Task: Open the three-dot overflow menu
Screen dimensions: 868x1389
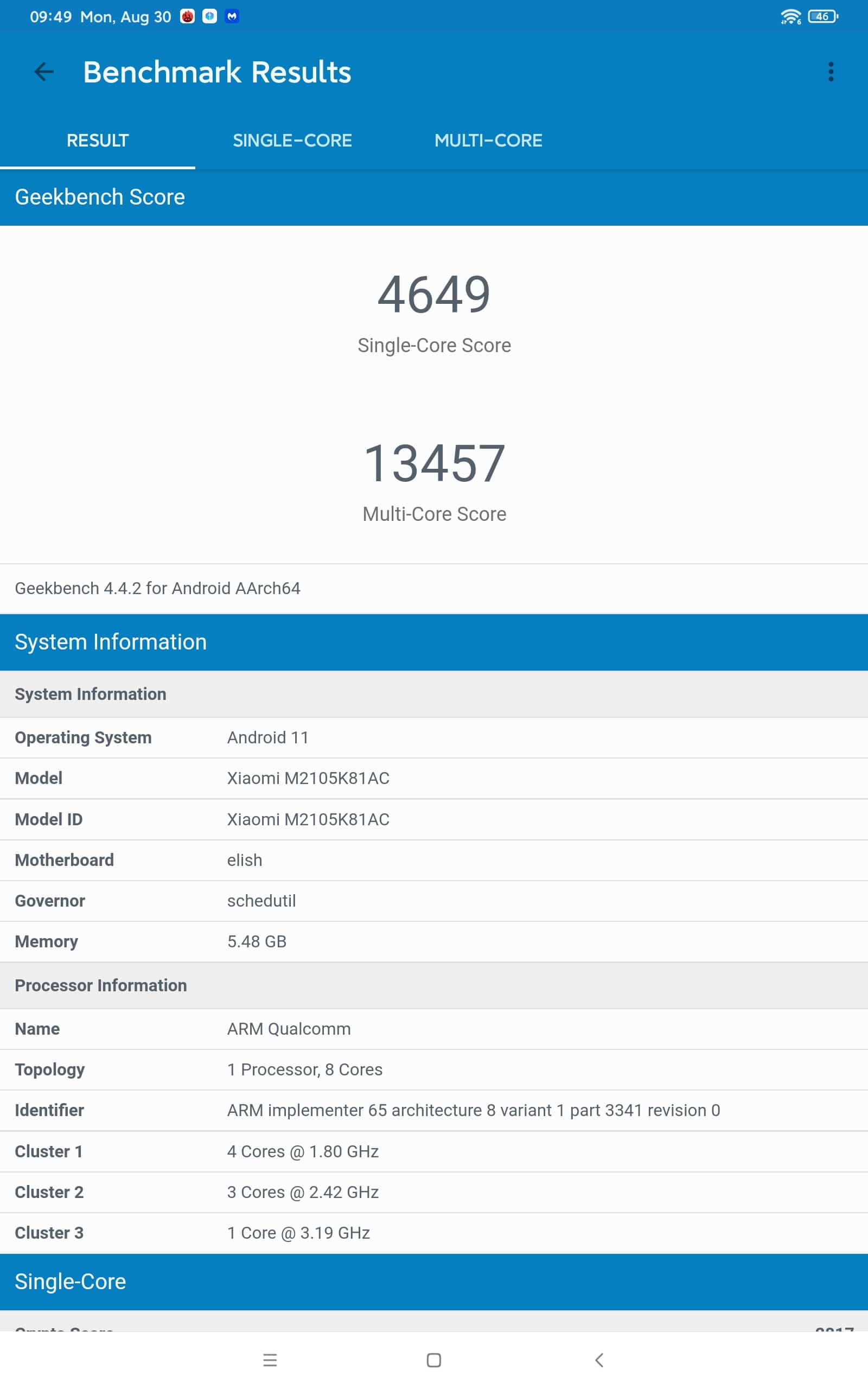Action: pyautogui.click(x=830, y=72)
